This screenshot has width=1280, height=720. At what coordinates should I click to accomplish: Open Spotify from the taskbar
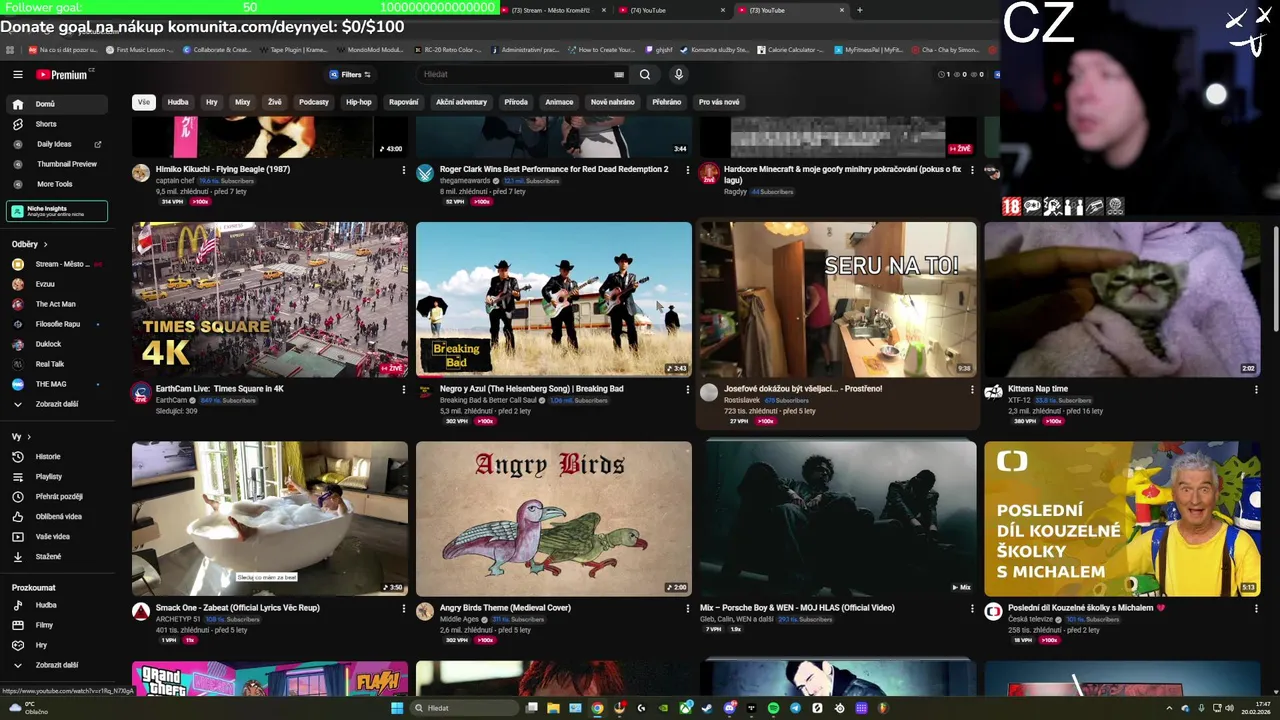coord(773,708)
